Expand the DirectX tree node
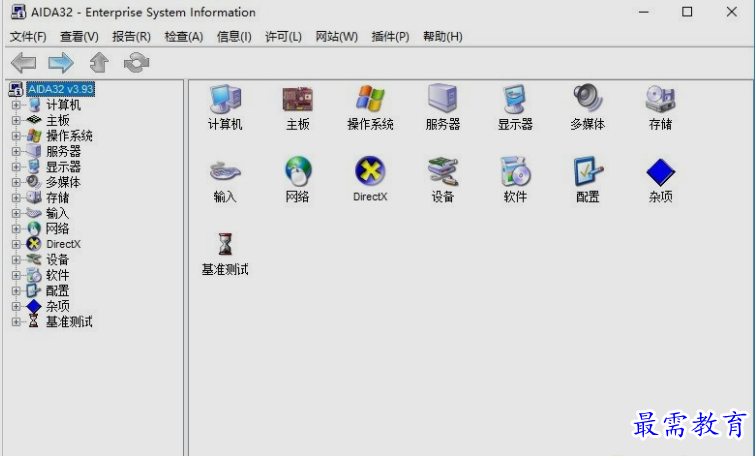755x456 pixels. (x=16, y=244)
